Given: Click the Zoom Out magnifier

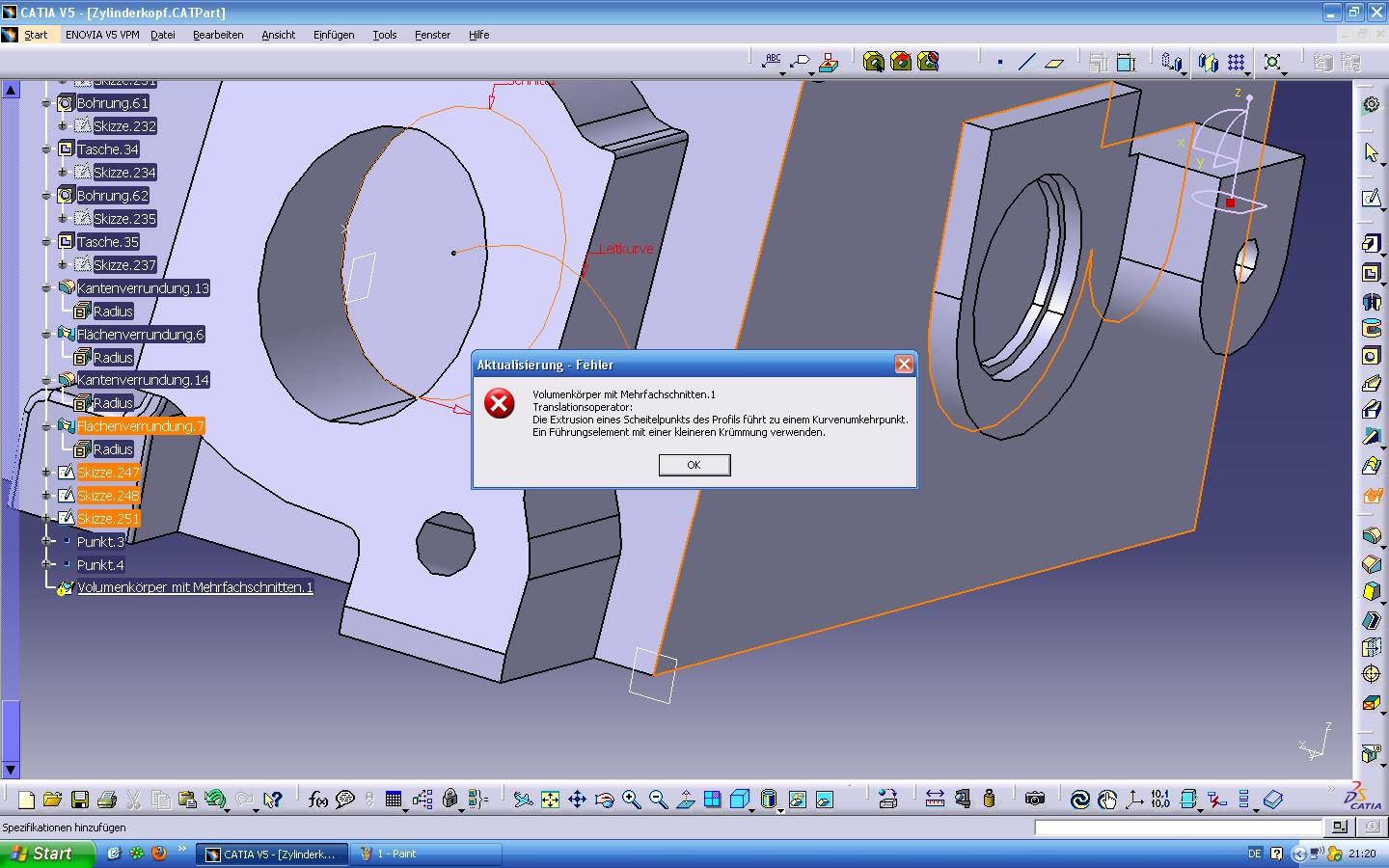Looking at the screenshot, I should pyautogui.click(x=658, y=800).
